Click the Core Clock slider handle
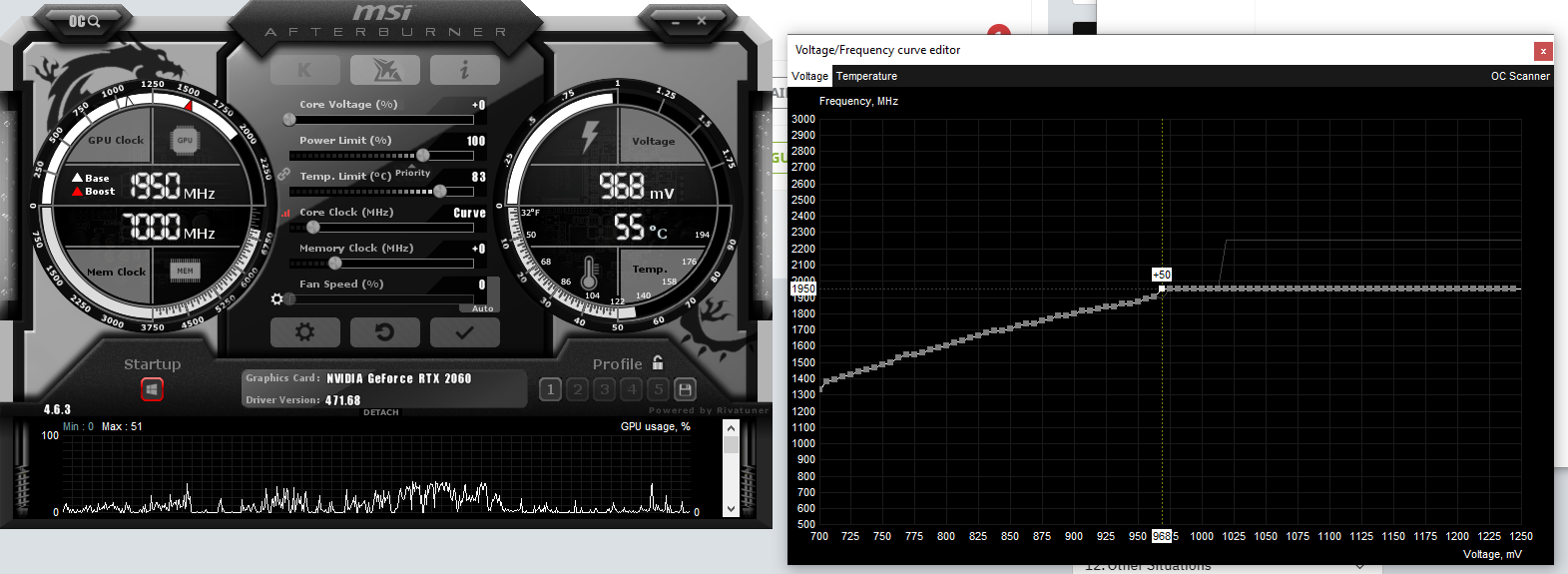This screenshot has width=1568, height=574. (x=312, y=228)
